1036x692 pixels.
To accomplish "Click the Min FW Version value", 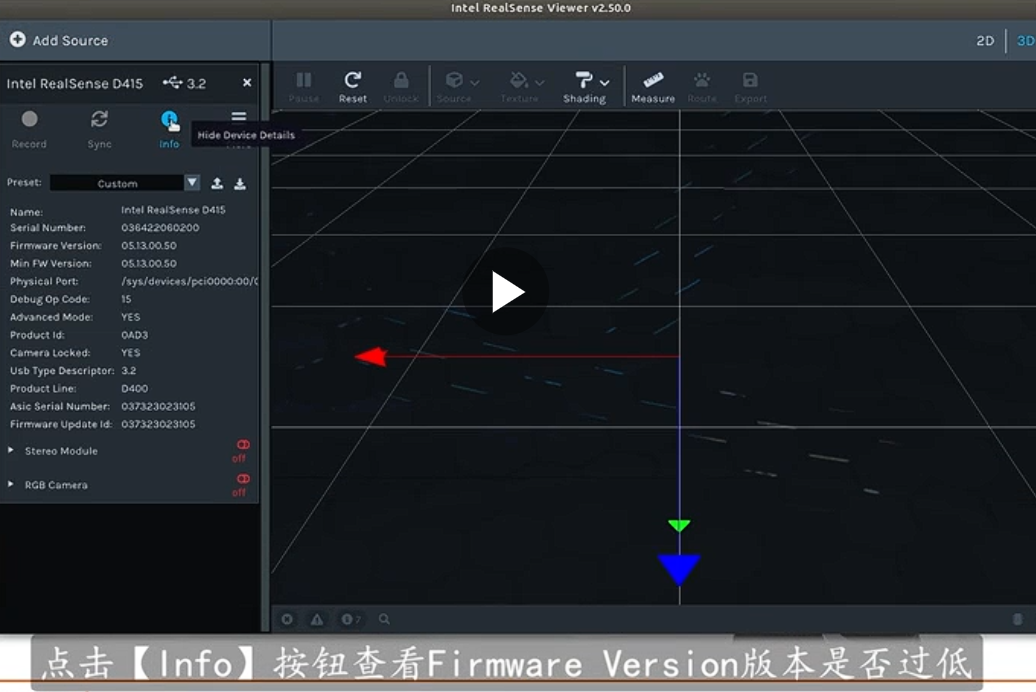I will pos(149,263).
